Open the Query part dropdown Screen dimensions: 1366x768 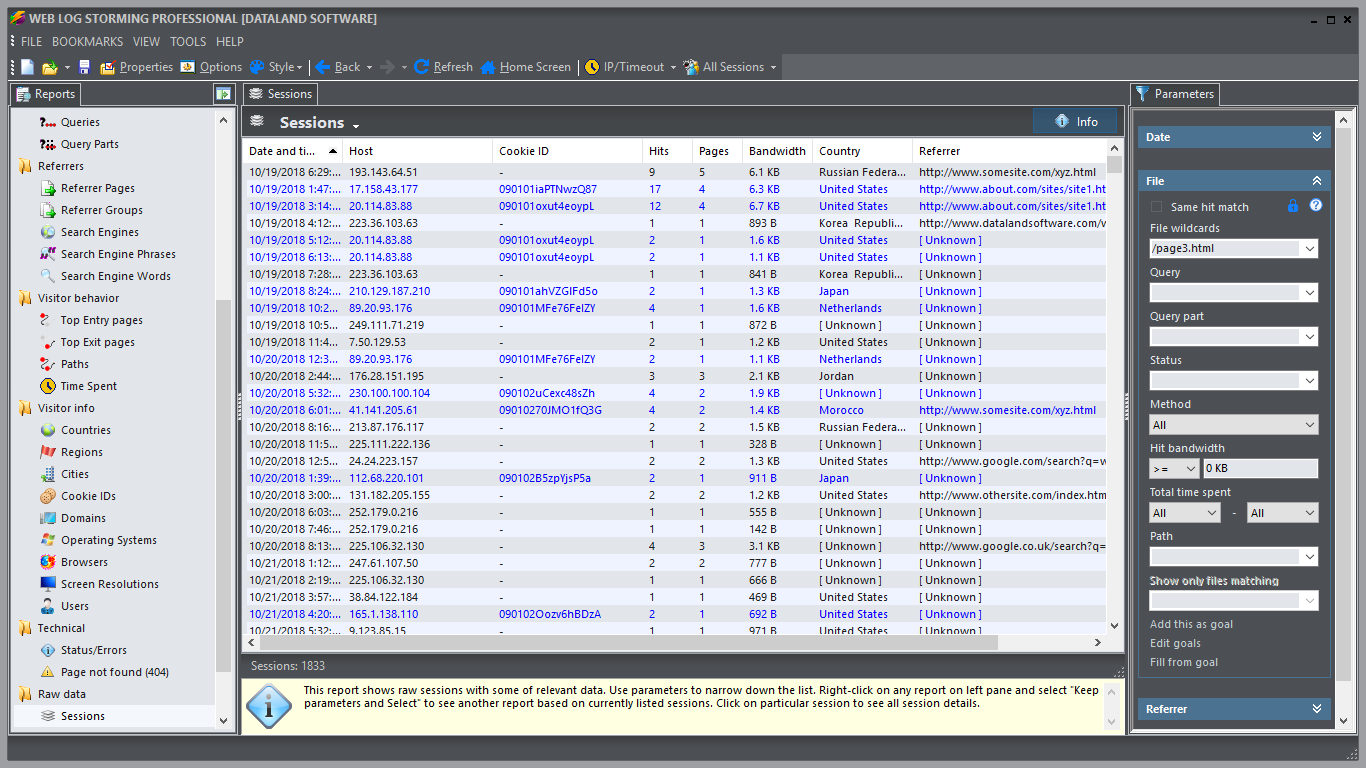(x=1309, y=337)
